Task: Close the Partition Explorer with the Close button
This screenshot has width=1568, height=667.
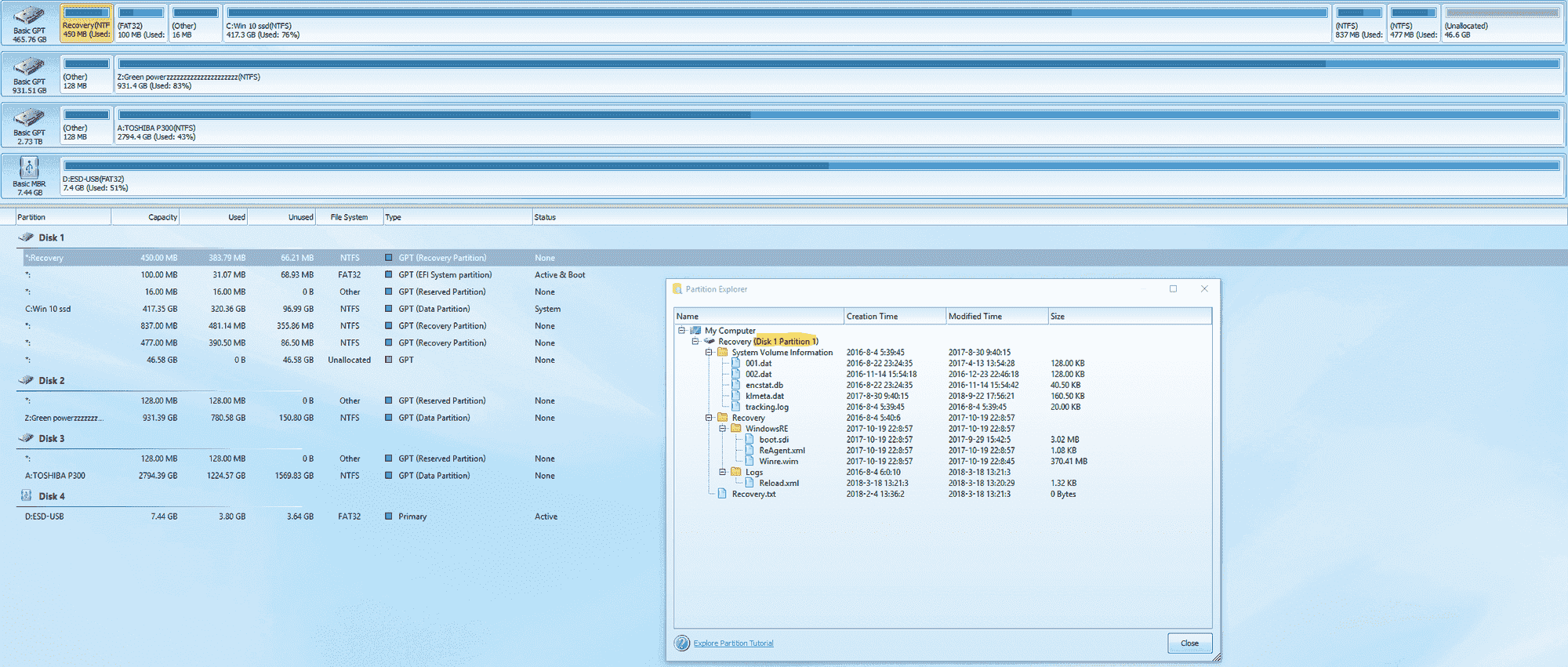Action: coord(1189,643)
